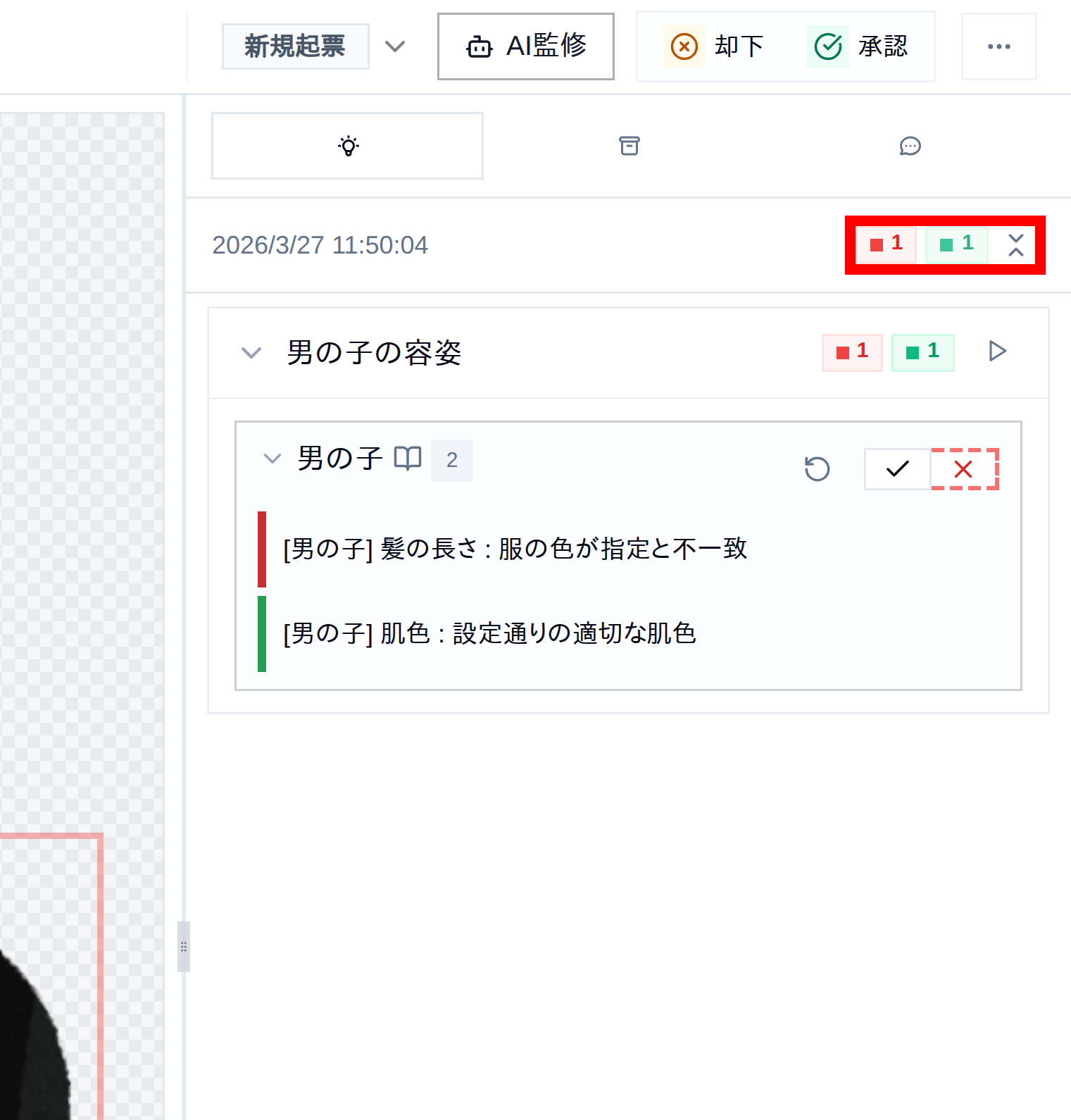
Task: Switch to the archive box tab
Action: click(629, 146)
